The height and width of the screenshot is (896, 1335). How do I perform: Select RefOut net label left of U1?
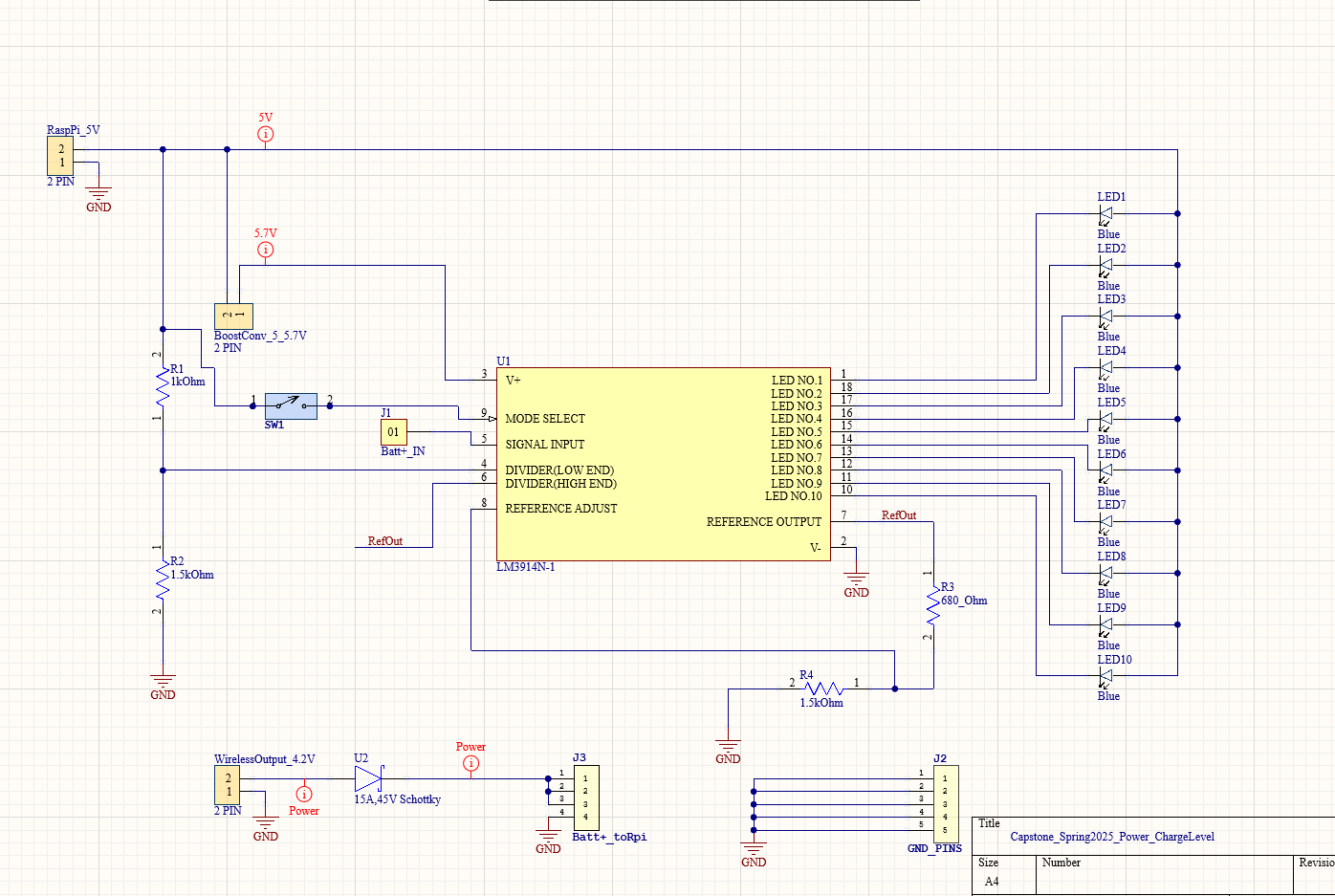coord(385,541)
